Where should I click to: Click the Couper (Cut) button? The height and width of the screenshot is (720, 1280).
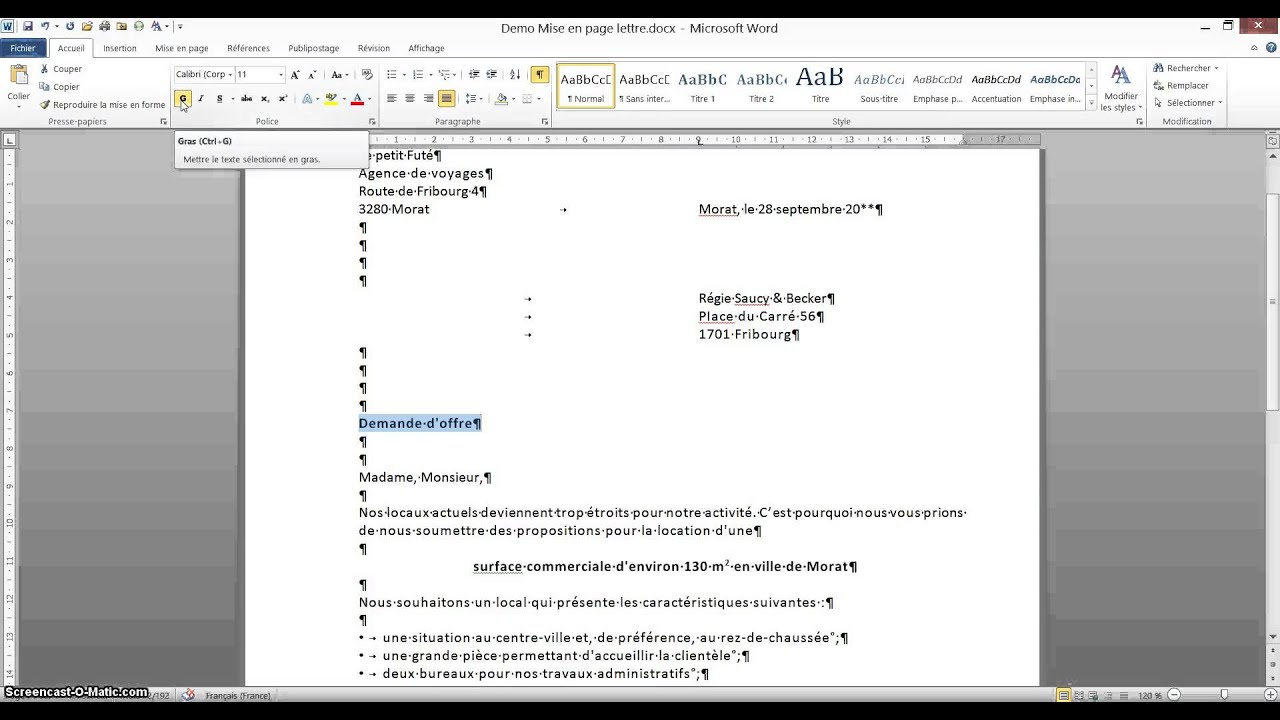coord(61,69)
